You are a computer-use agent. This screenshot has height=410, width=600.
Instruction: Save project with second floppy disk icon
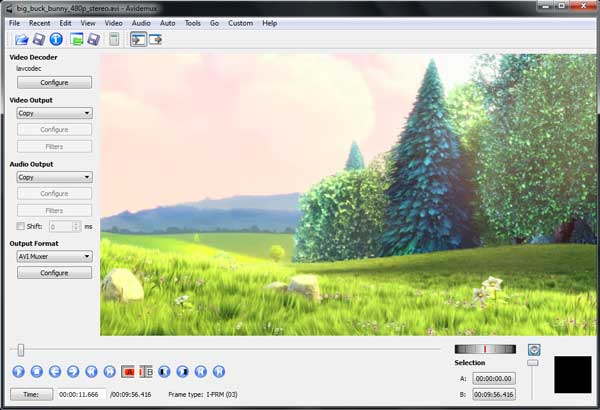94,39
